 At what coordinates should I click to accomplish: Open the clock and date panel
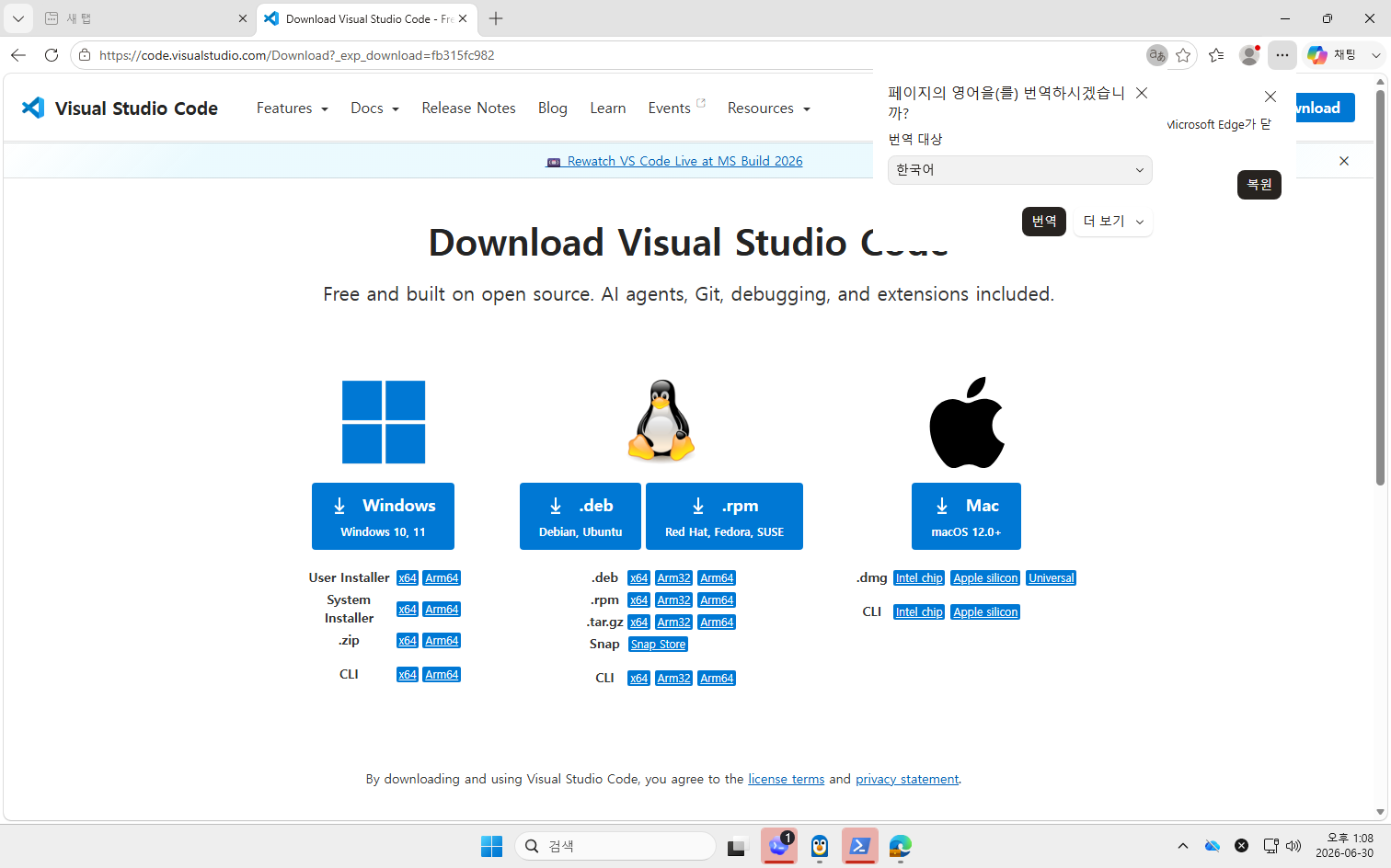click(x=1344, y=846)
